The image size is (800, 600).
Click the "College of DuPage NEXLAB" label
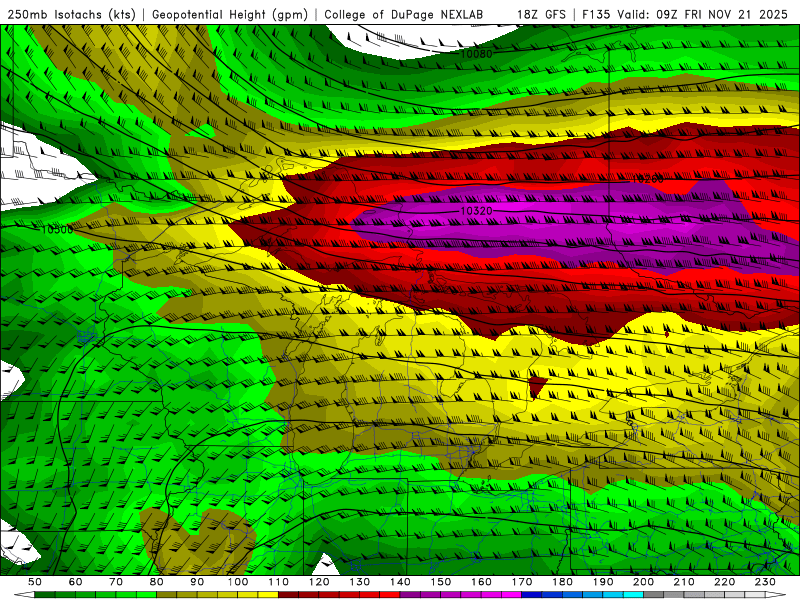pyautogui.click(x=404, y=14)
